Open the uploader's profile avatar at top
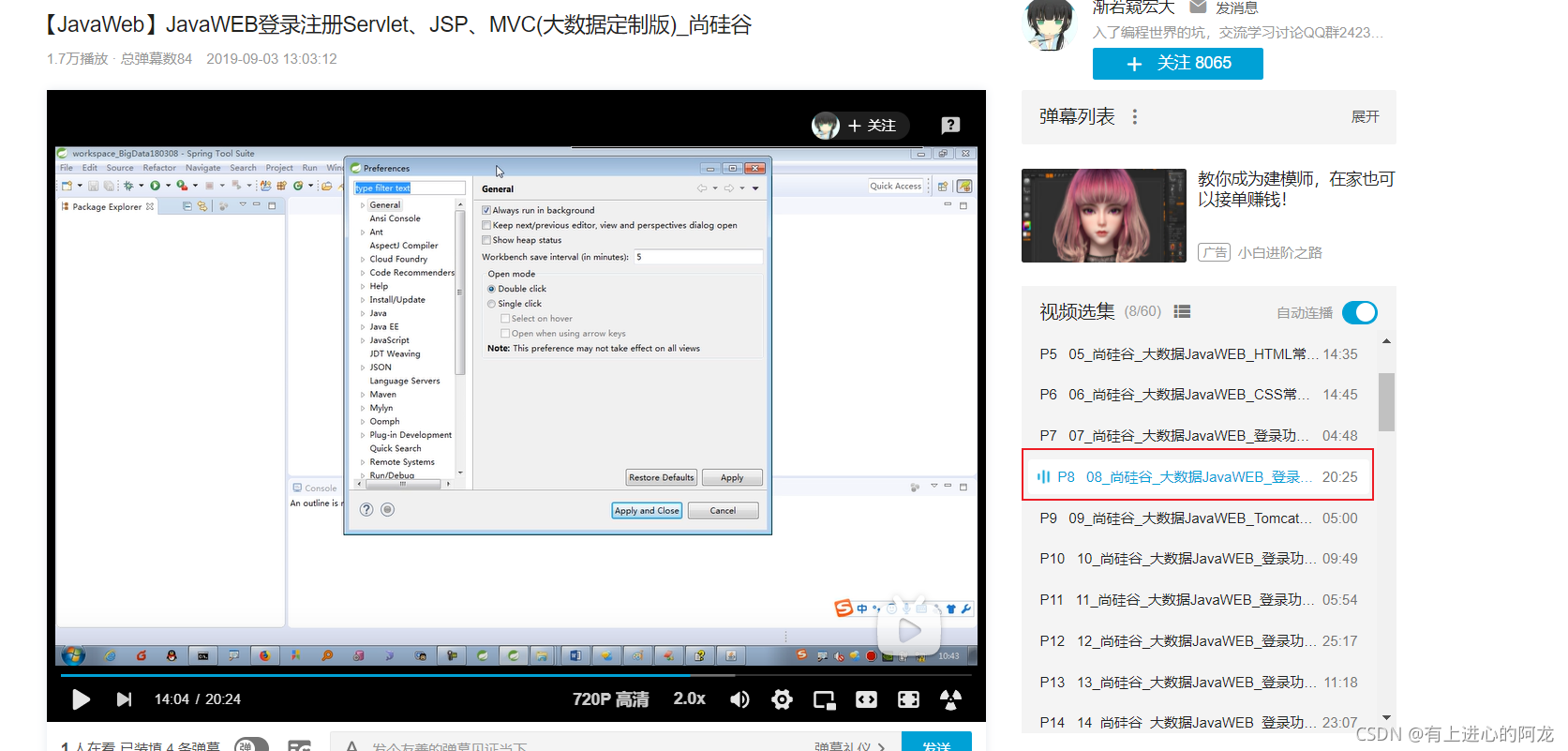The height and width of the screenshot is (751, 1568). 1050,23
